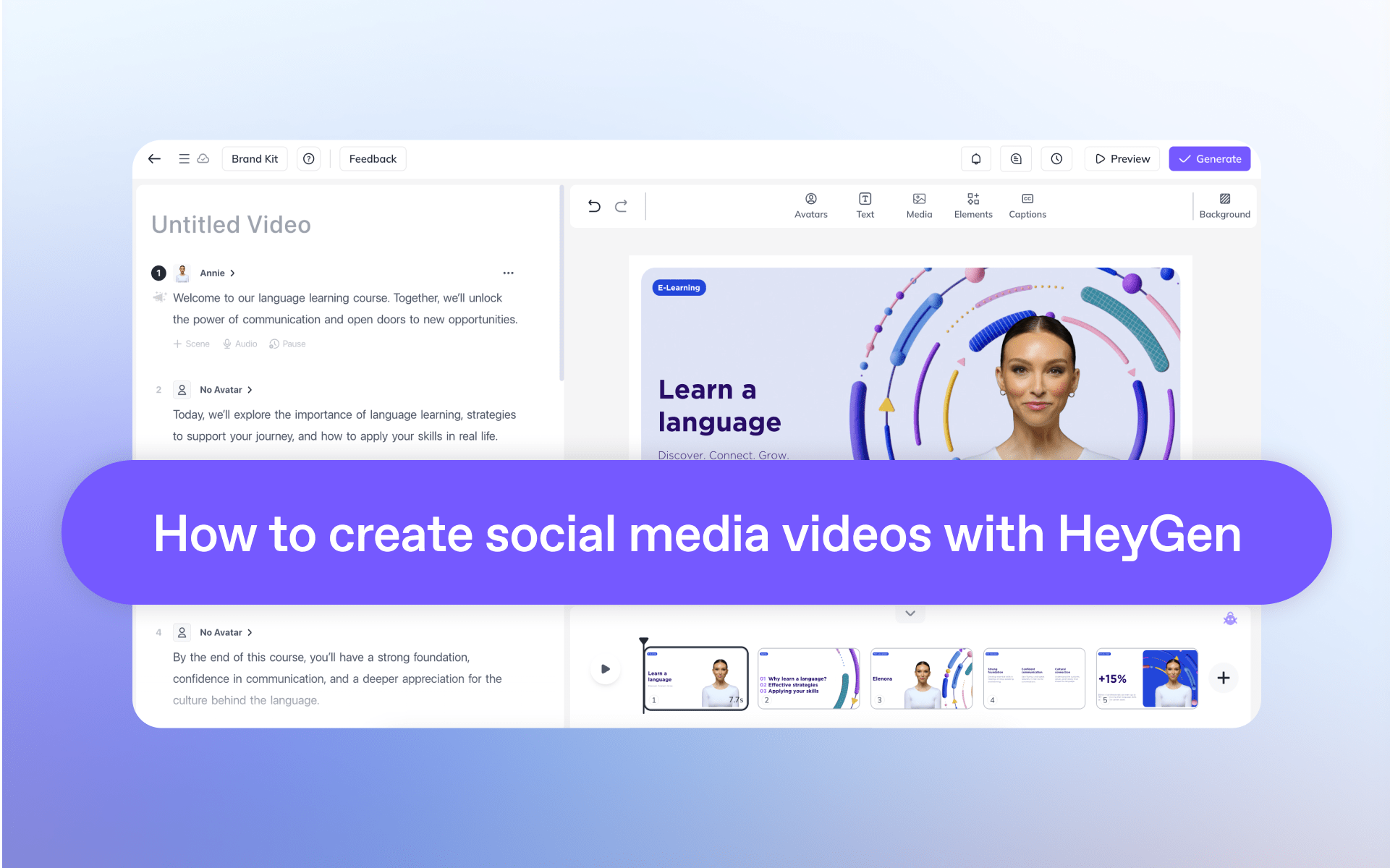1390x868 pixels.
Task: Expand the Annie avatar selector
Action: (x=217, y=273)
